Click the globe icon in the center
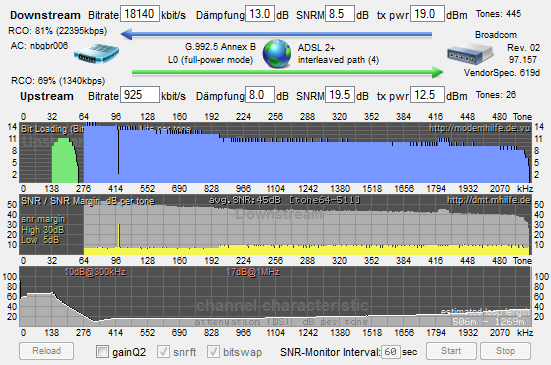The image size is (551, 365). pyautogui.click(x=277, y=54)
